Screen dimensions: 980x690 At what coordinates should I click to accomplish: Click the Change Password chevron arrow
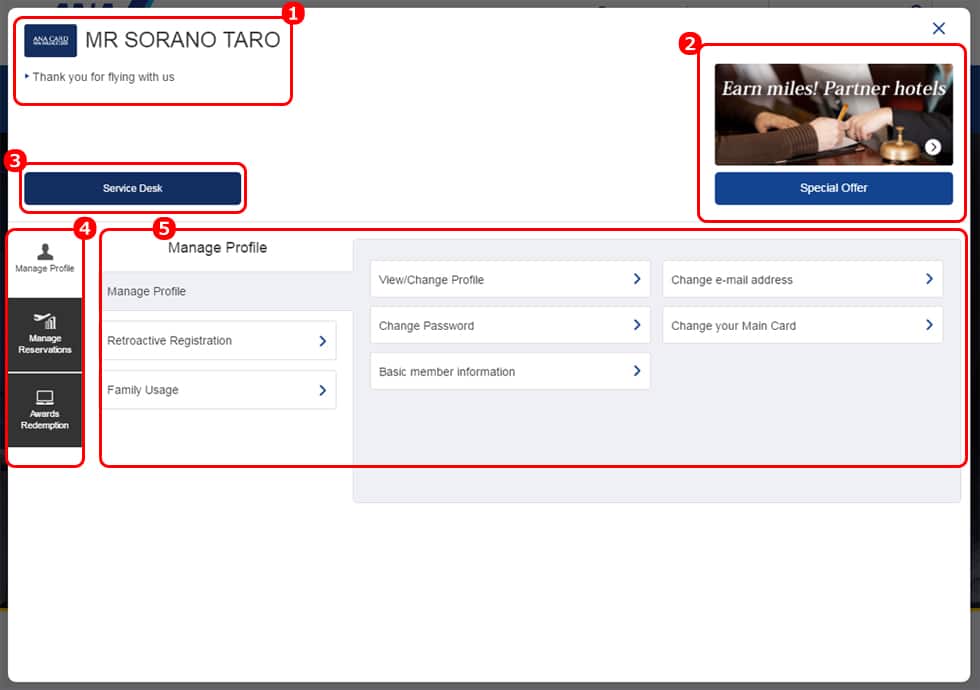636,325
